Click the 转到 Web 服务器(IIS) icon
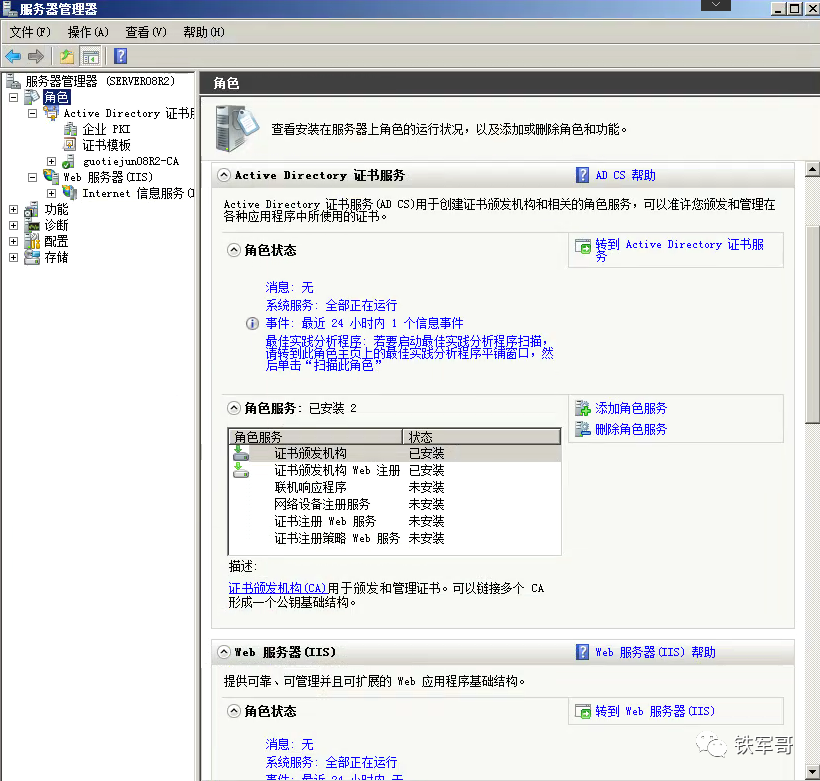This screenshot has height=781, width=820. tap(583, 711)
